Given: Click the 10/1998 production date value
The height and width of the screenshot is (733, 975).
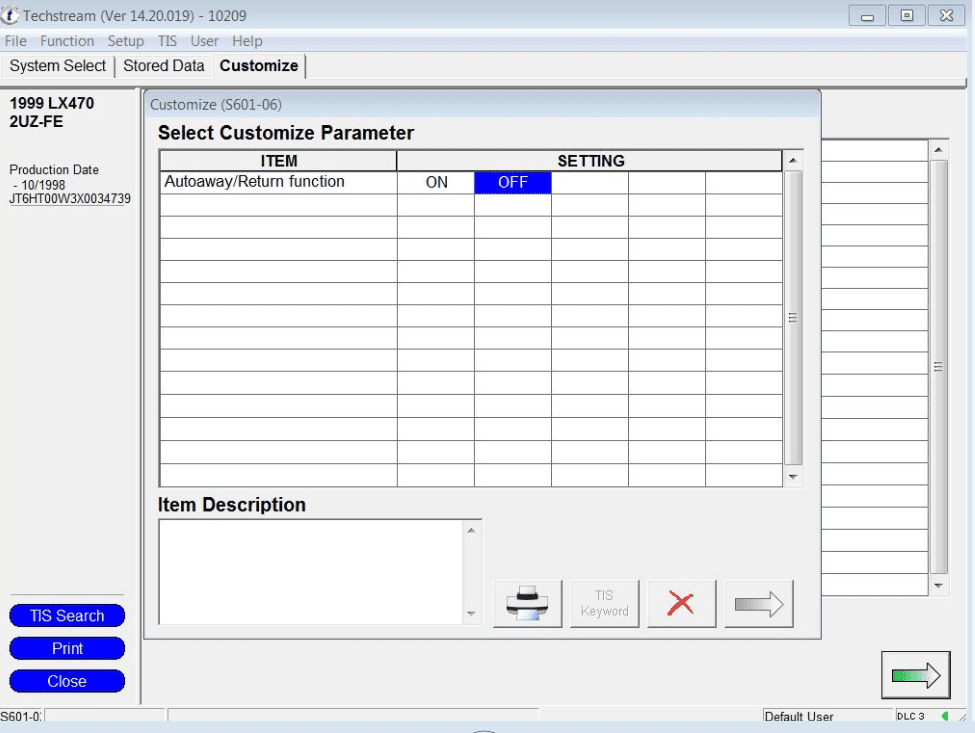Looking at the screenshot, I should point(43,185).
